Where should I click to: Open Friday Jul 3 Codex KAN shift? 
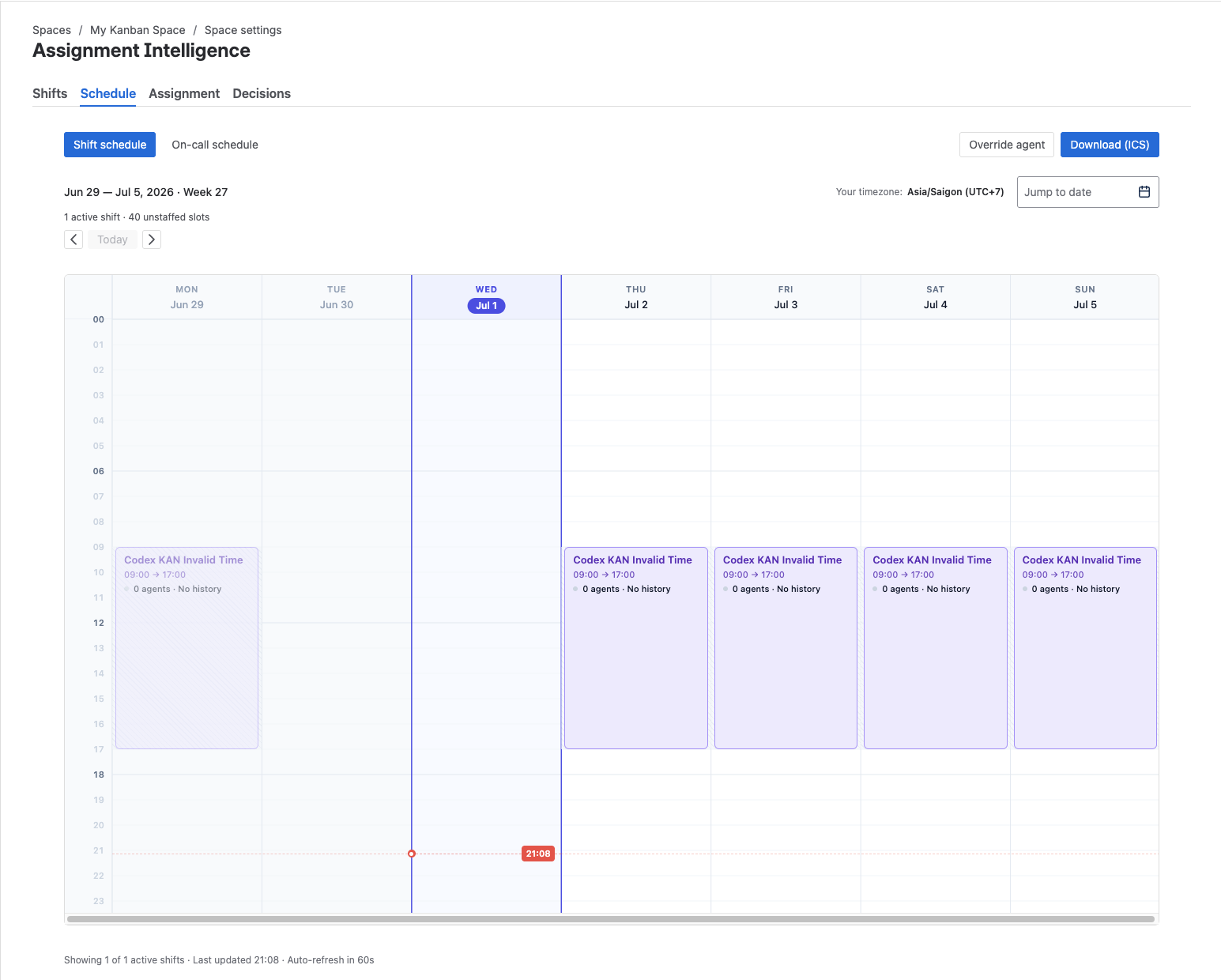(x=786, y=648)
